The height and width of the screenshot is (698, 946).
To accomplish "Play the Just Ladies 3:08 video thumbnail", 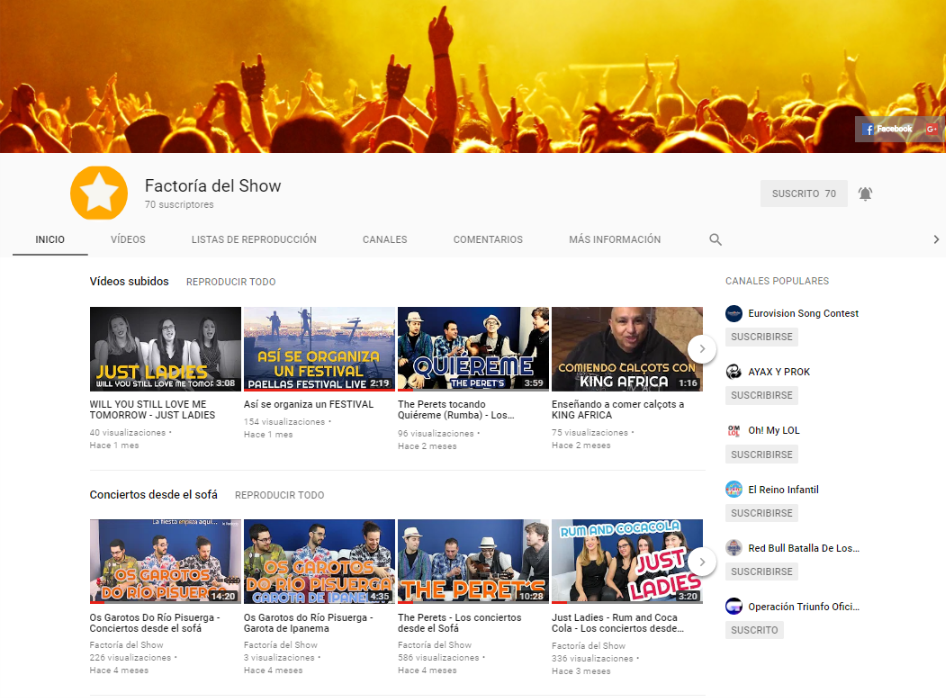I will click(x=165, y=349).
